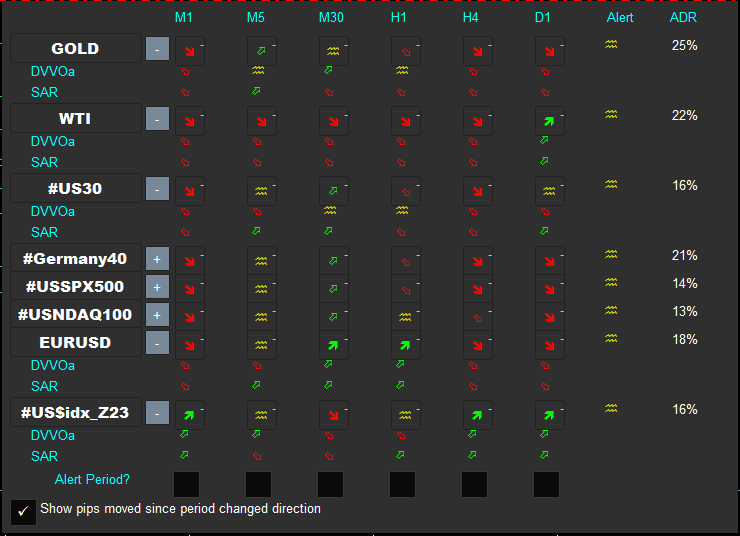Click GOLD D1 red down-arrow cell
Screen dimensions: 740x536
pyautogui.click(x=550, y=50)
